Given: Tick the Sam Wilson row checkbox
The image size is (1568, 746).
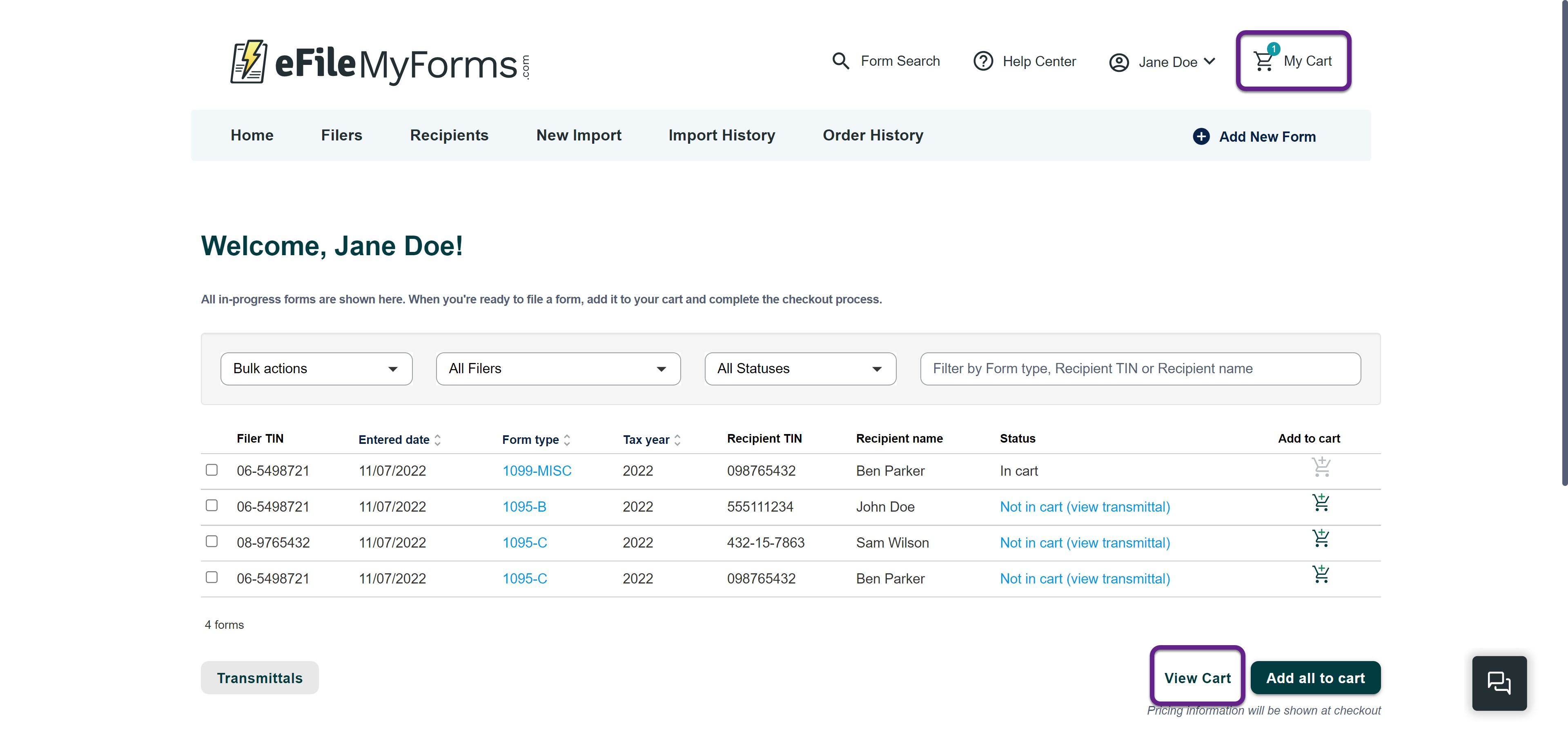Looking at the screenshot, I should tap(212, 541).
